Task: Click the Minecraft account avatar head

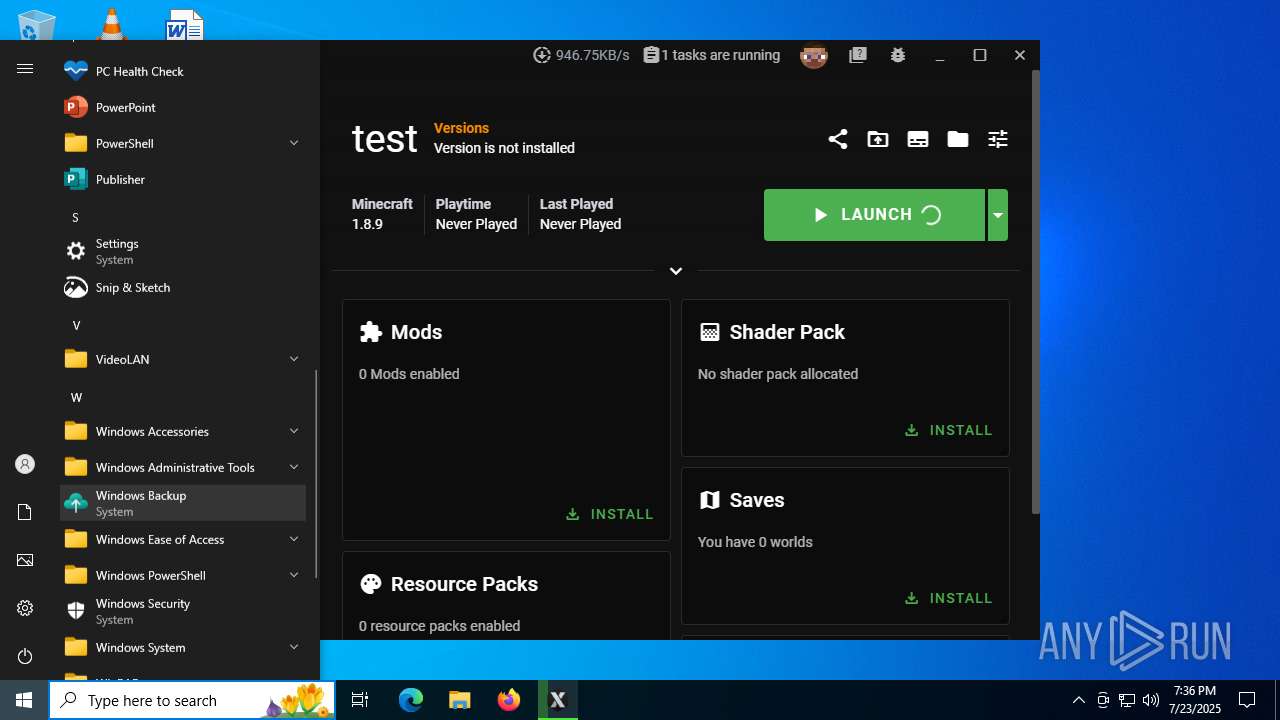Action: pos(814,56)
